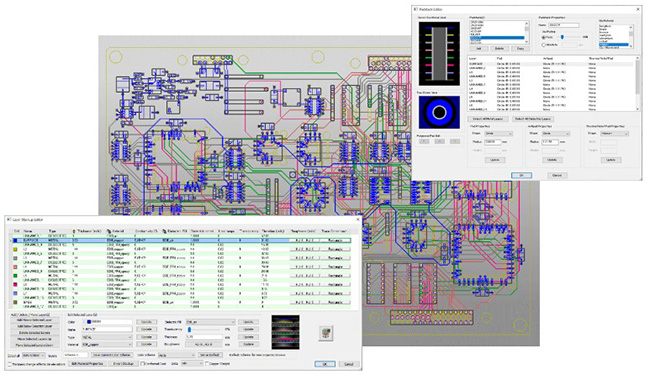Click OK in Padstack Editor
The width and height of the screenshot is (650, 375).
521,175
